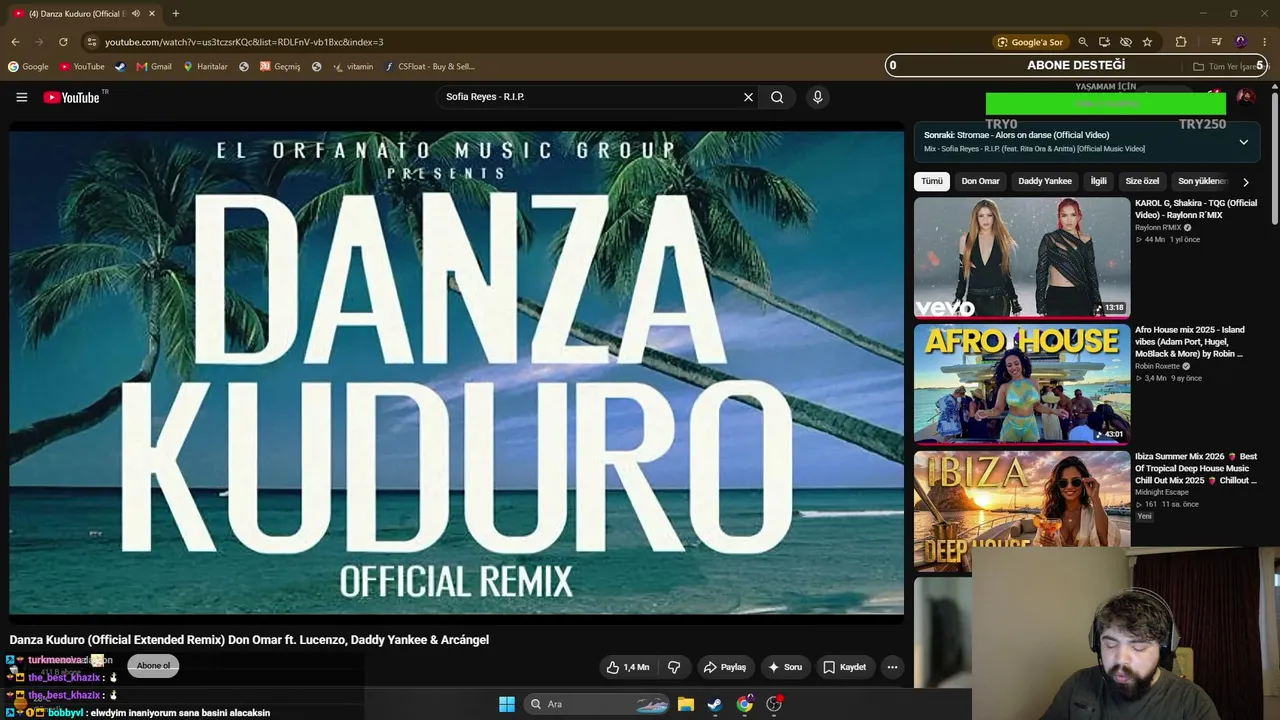Open the Google bookmark
This screenshot has width=1280, height=720.
click(x=28, y=67)
